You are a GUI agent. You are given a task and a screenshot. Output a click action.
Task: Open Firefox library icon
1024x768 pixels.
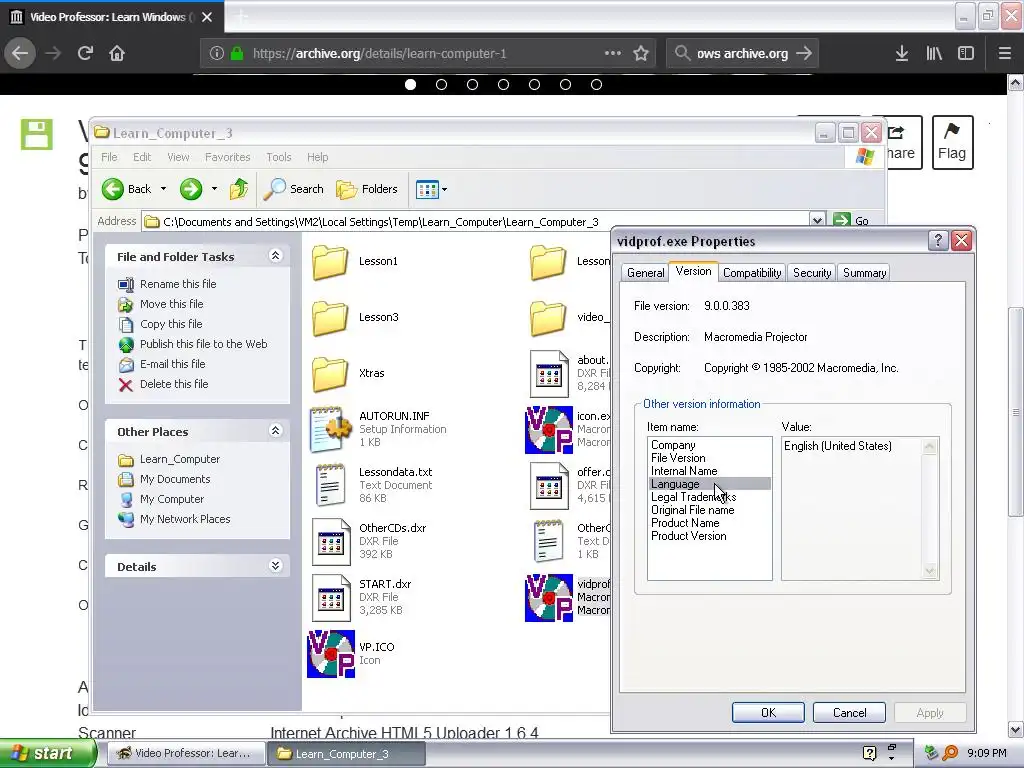[934, 53]
